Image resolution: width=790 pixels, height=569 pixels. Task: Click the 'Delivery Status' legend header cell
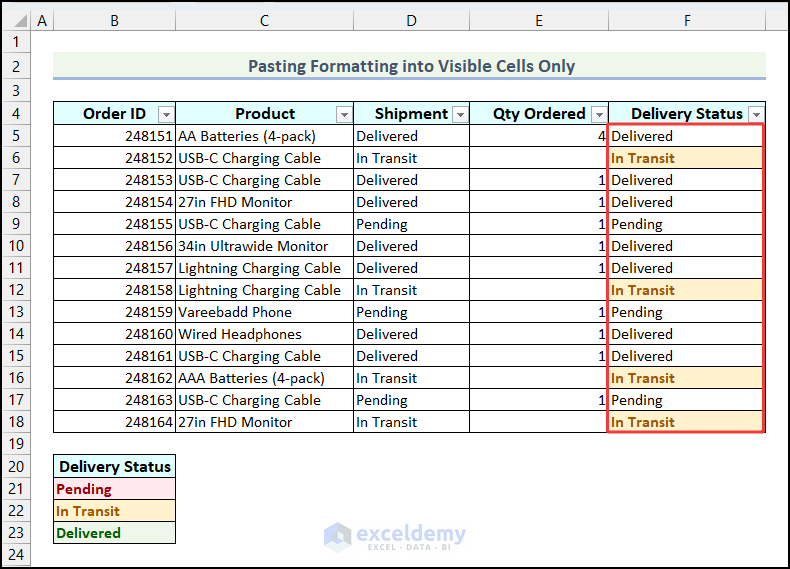pyautogui.click(x=114, y=466)
